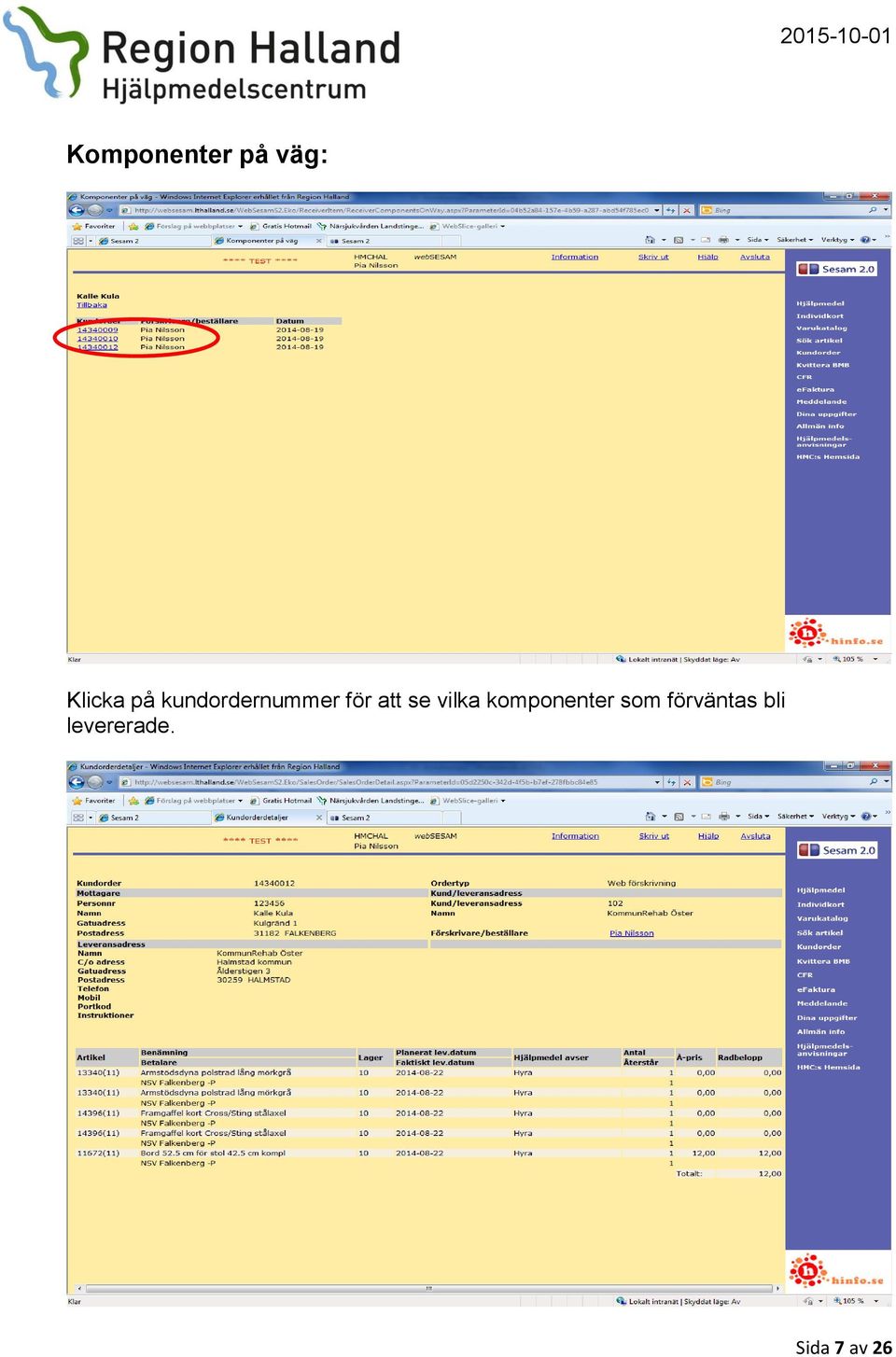Viewport: 896px width, 1357px height.
Task: Click hinfo.se logo in Komponenter på väg window
Action: pos(836,634)
